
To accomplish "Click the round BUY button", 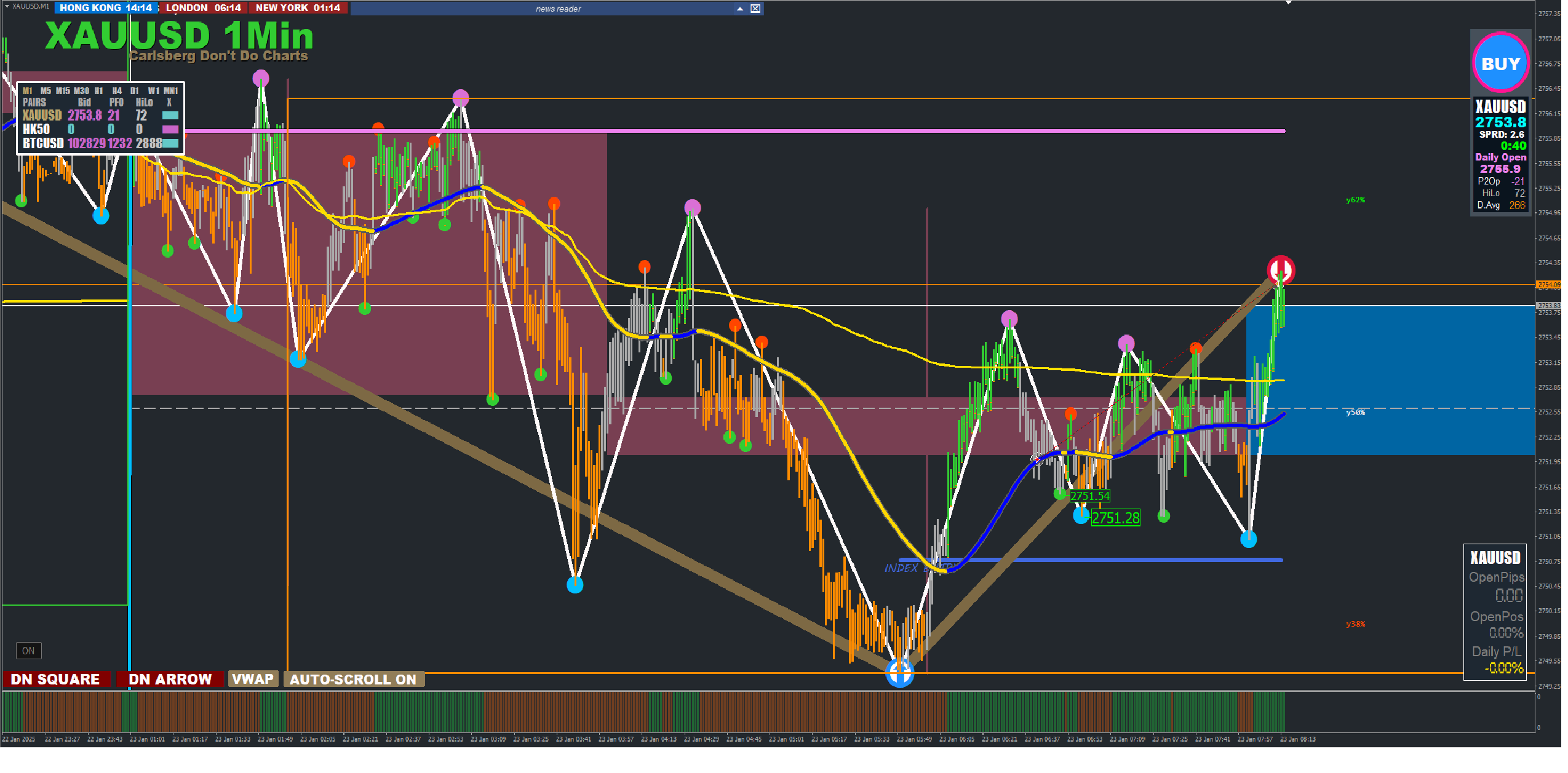I will pyautogui.click(x=1500, y=63).
